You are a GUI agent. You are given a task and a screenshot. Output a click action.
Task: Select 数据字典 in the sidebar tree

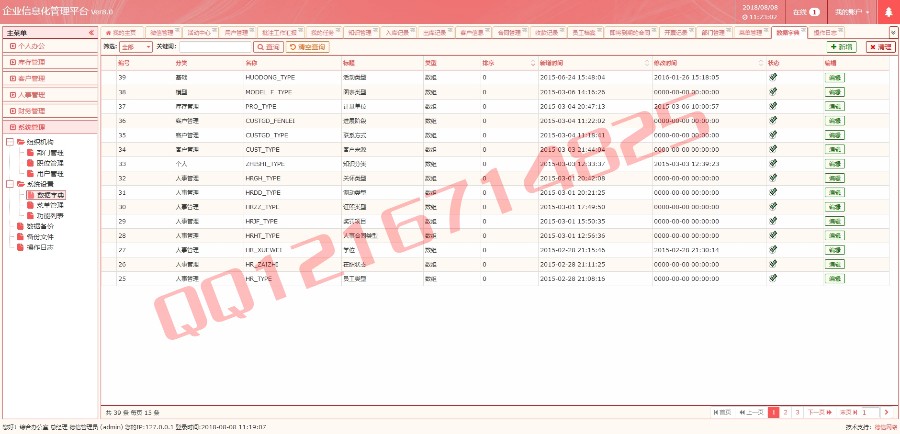50,195
